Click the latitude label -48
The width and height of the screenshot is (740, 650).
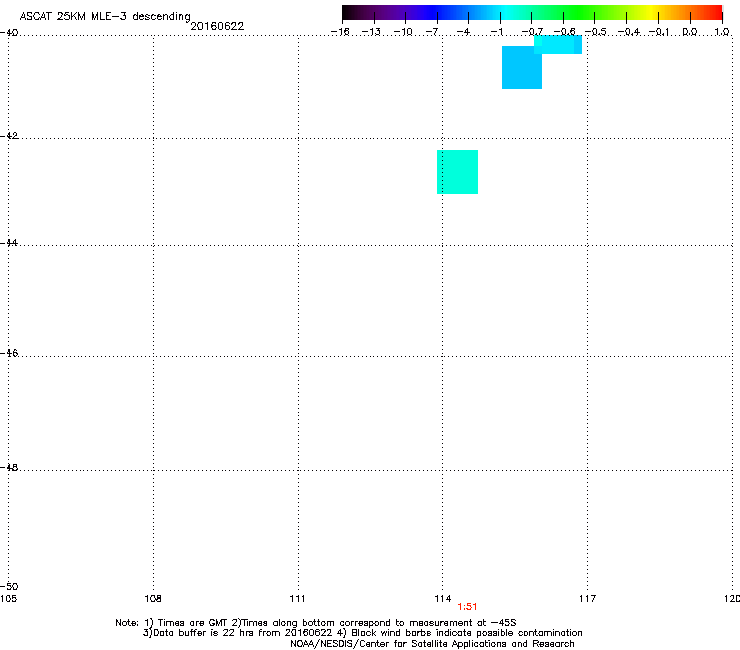[x=9, y=467]
